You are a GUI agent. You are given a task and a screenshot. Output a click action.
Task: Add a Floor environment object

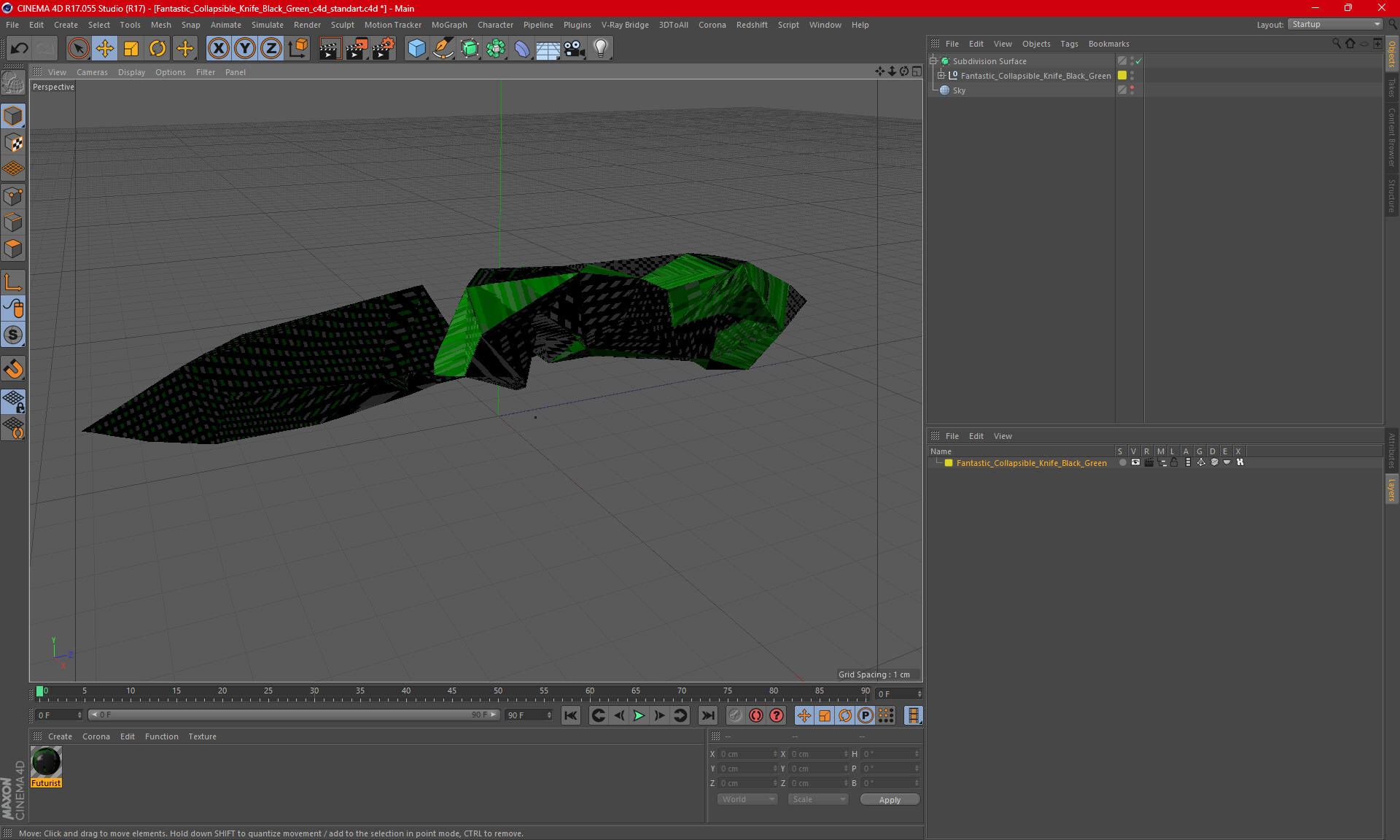(x=548, y=49)
